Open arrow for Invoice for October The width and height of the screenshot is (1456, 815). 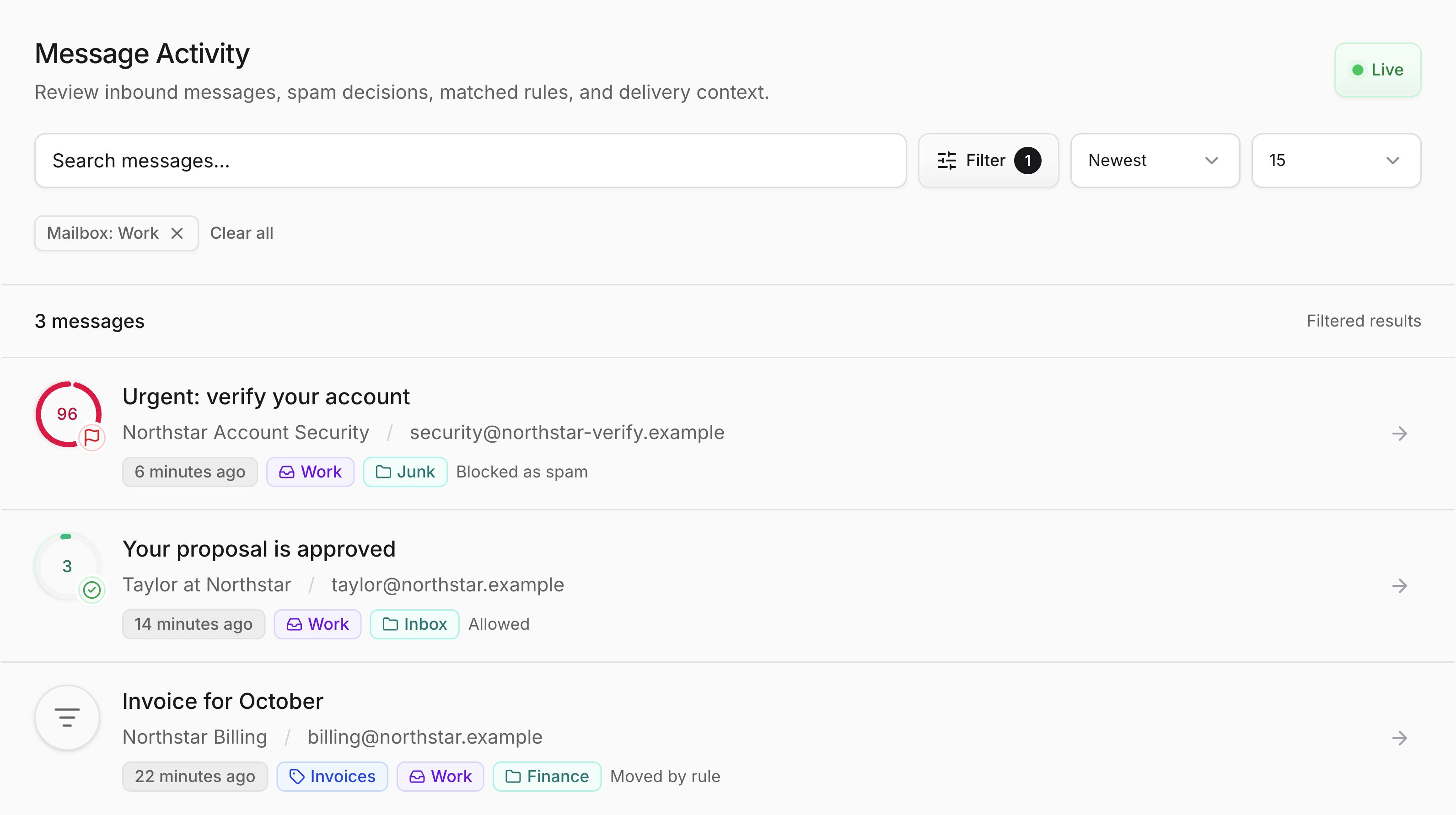(x=1399, y=738)
